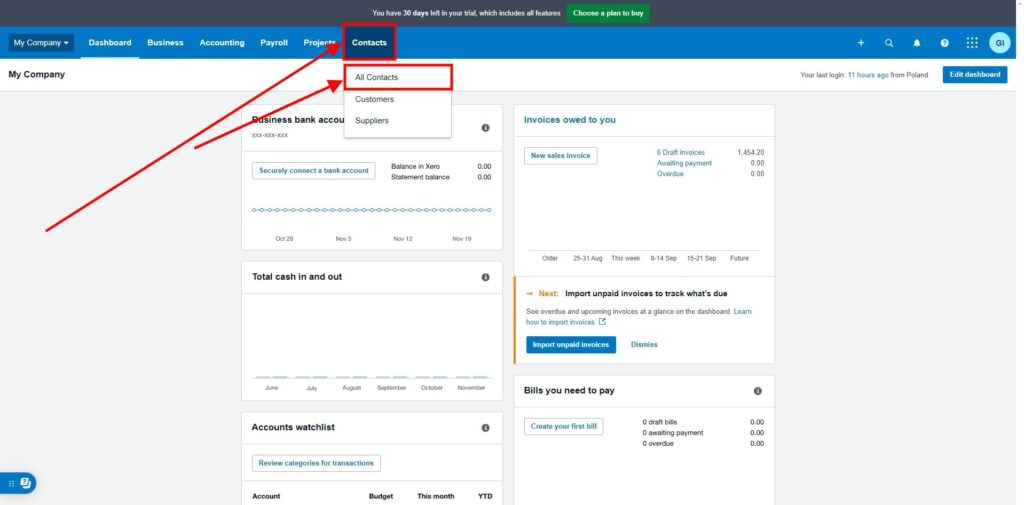Click Review categories for transactions
Viewport: 1024px width, 505px height.
[316, 463]
